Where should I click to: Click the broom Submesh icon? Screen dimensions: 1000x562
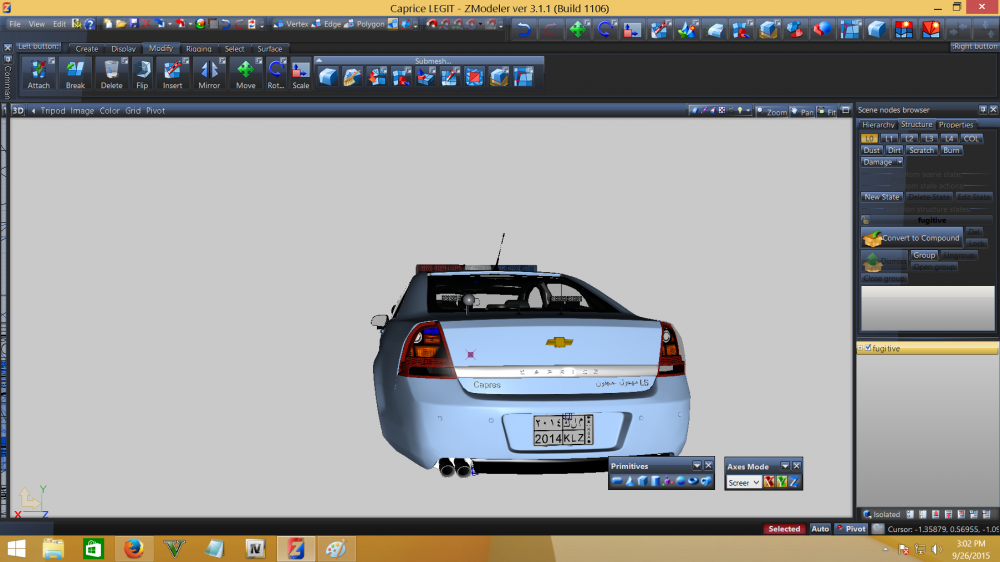pyautogui.click(x=352, y=77)
